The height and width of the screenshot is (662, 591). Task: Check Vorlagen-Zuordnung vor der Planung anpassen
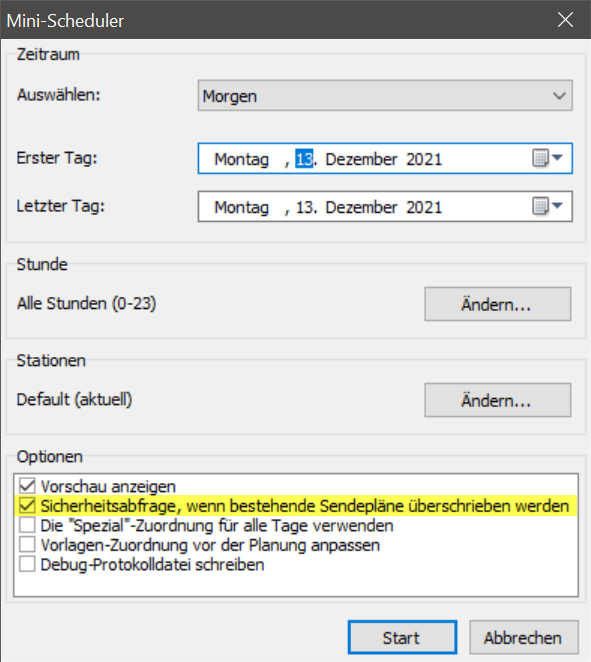click(27, 545)
